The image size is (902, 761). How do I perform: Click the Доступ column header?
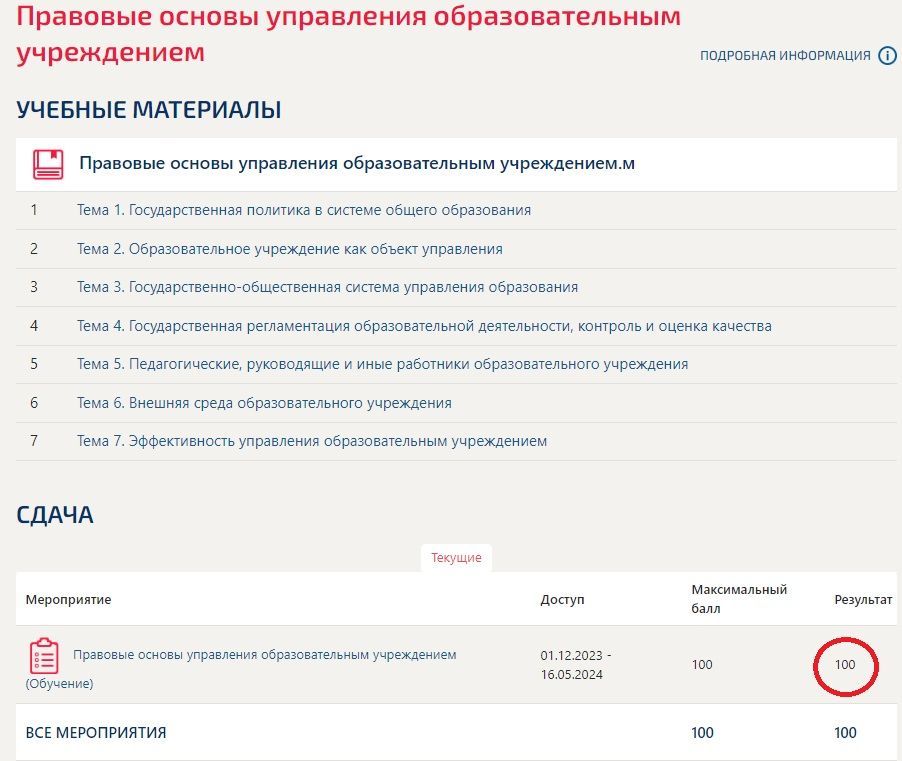click(x=562, y=599)
